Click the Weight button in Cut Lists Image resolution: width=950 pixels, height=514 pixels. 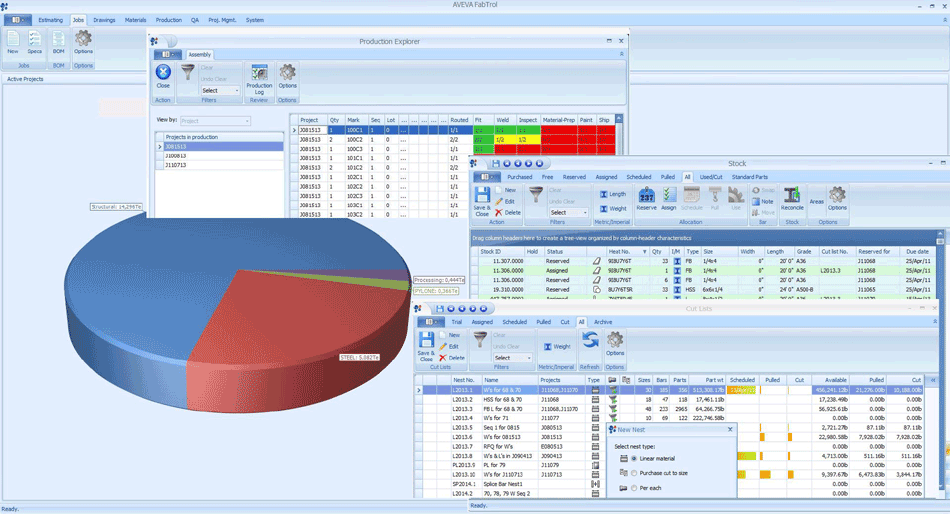pos(557,347)
